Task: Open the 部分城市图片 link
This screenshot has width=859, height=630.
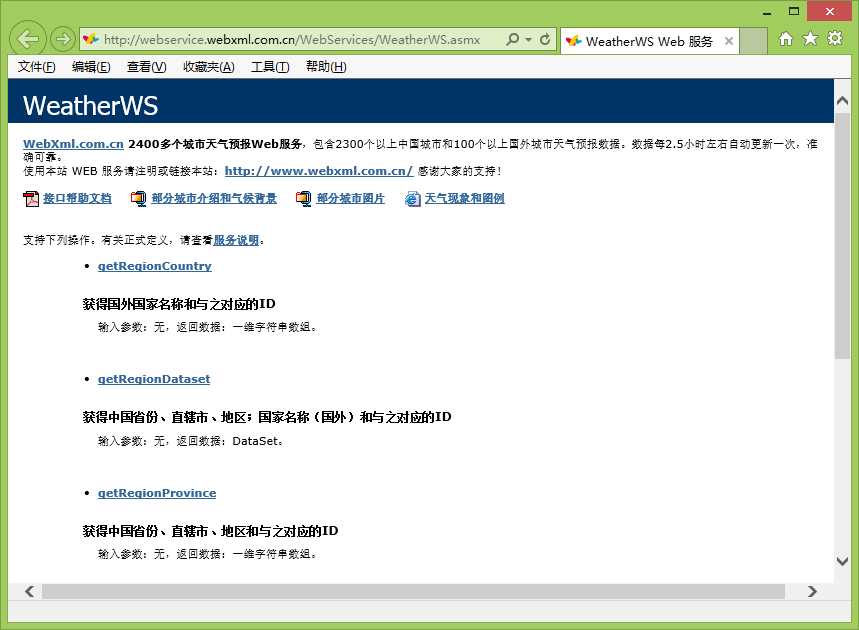Action: (x=351, y=198)
